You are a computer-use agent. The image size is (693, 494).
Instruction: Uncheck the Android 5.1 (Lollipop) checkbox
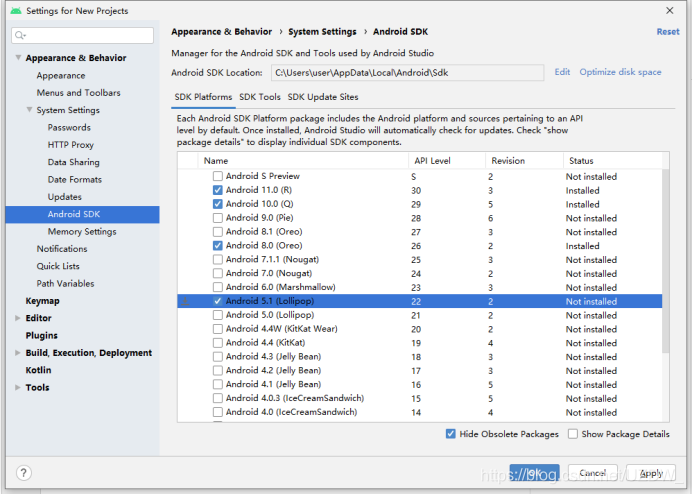tap(217, 301)
